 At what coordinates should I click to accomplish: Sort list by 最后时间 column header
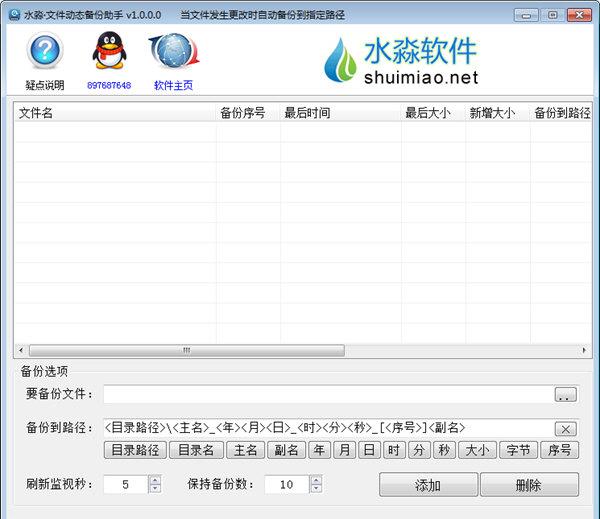click(339, 113)
